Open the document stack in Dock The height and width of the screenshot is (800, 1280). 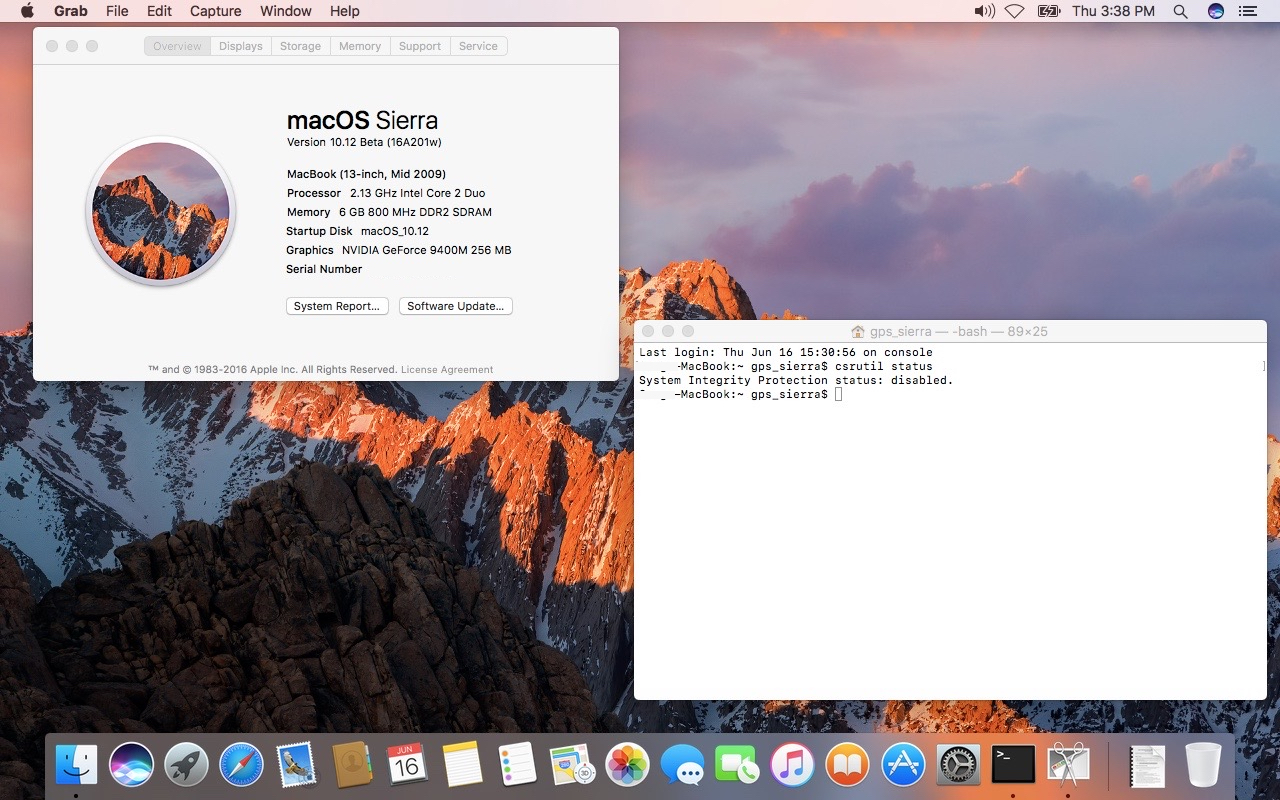point(1148,765)
